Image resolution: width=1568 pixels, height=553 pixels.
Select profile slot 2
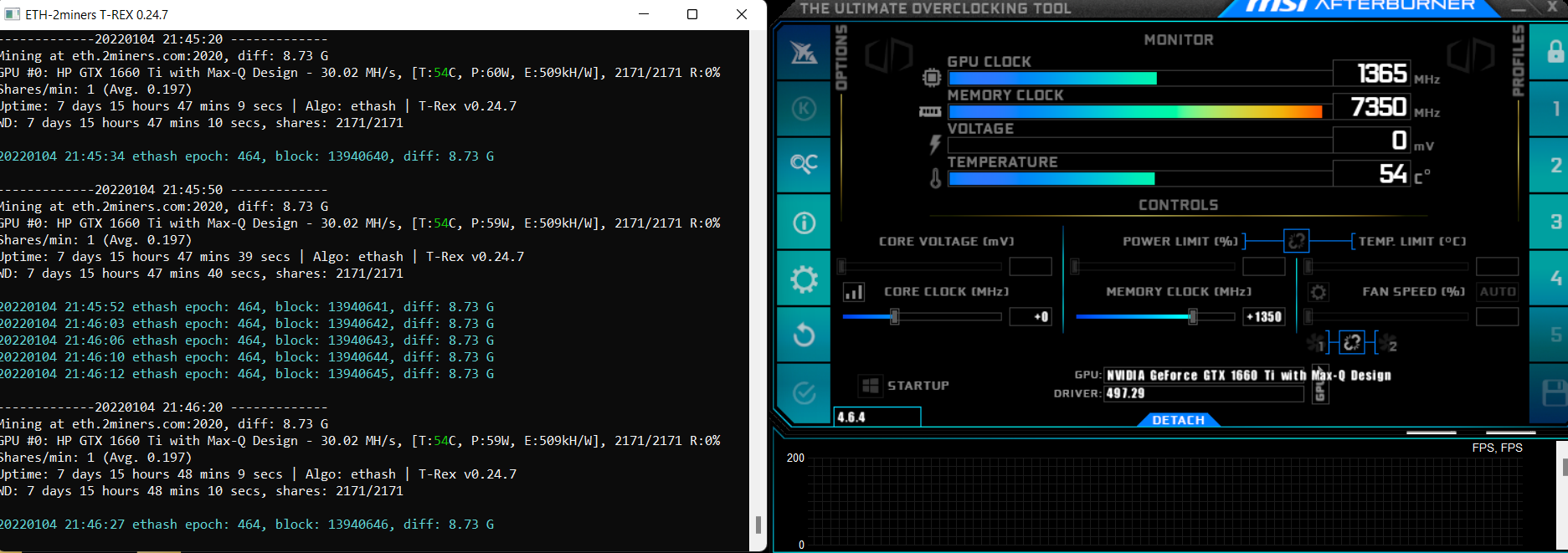click(x=1555, y=165)
